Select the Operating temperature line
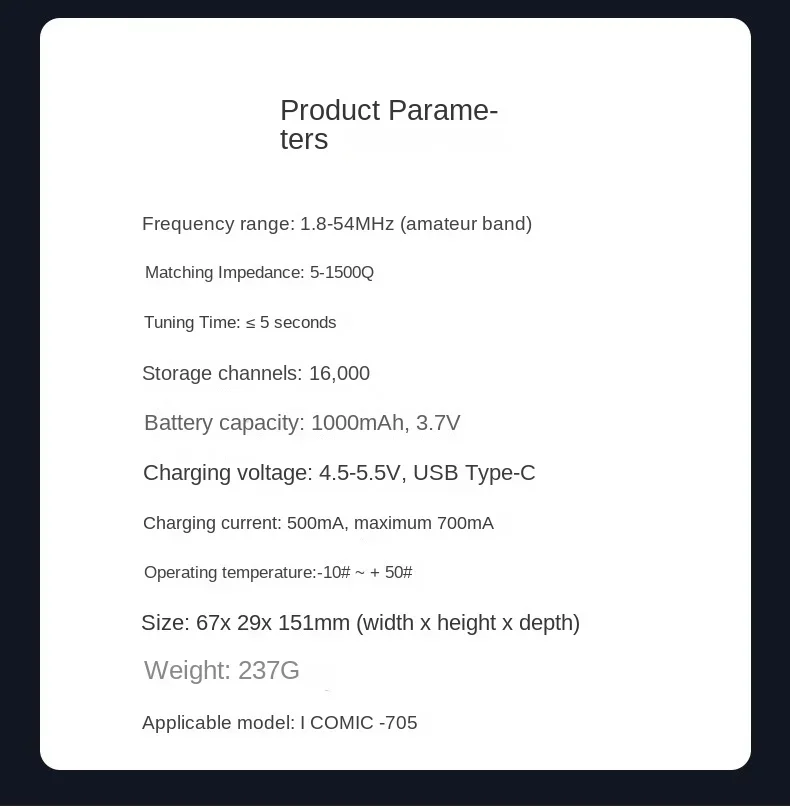The height and width of the screenshot is (810, 790). [277, 573]
